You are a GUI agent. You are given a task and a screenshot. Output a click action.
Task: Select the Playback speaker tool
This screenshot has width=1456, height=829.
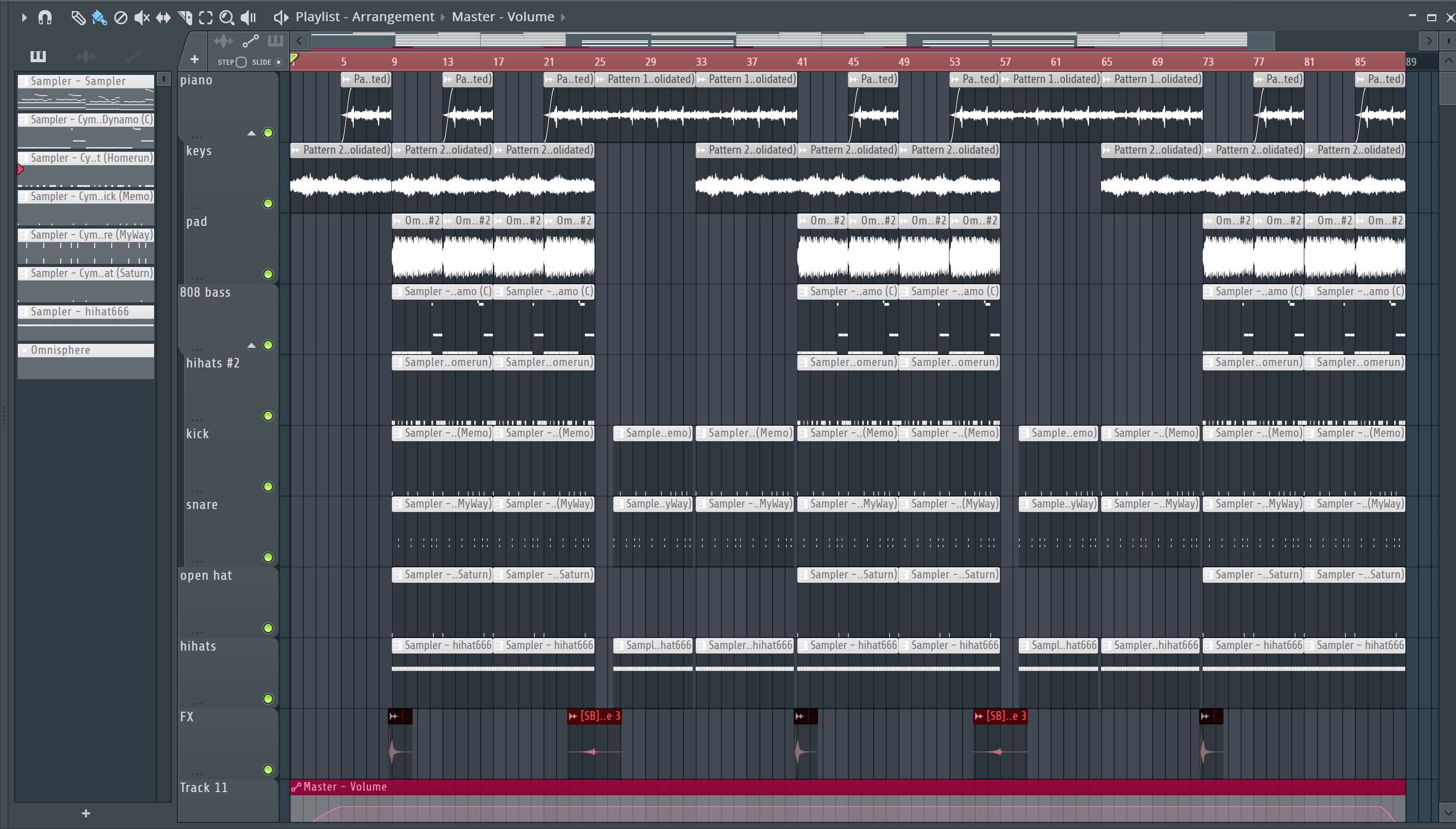point(248,18)
